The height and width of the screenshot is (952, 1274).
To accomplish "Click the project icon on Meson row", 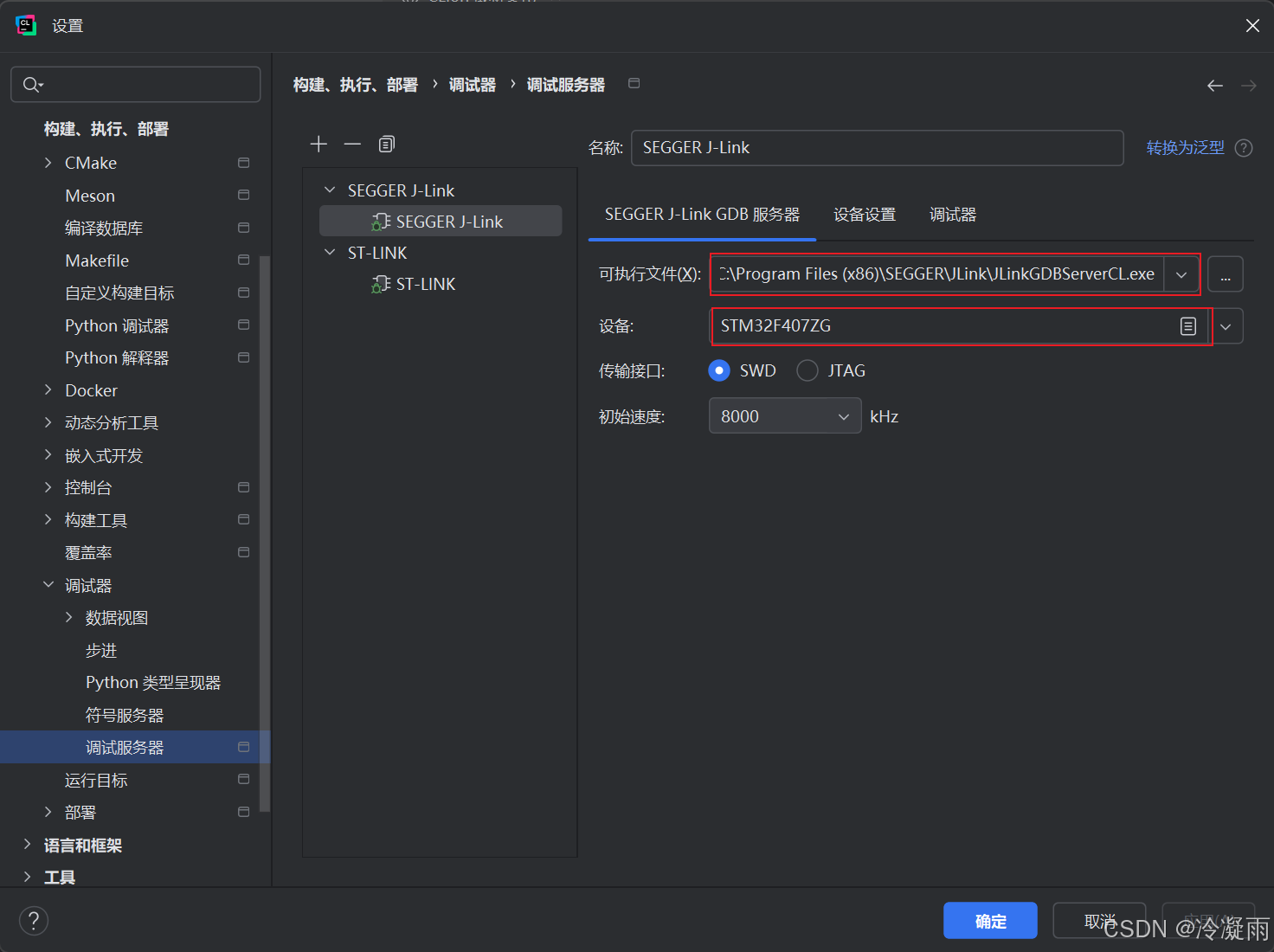I will (243, 195).
